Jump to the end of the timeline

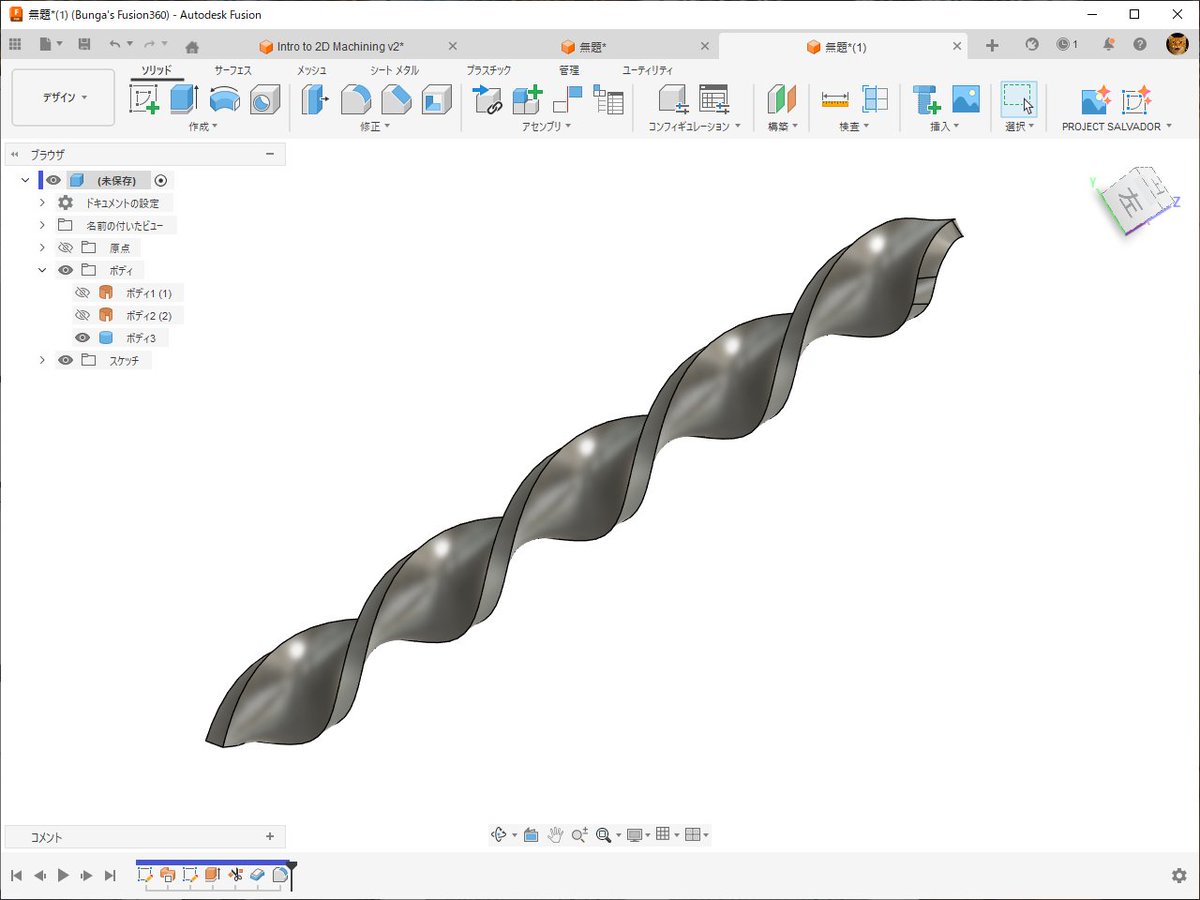[x=110, y=875]
